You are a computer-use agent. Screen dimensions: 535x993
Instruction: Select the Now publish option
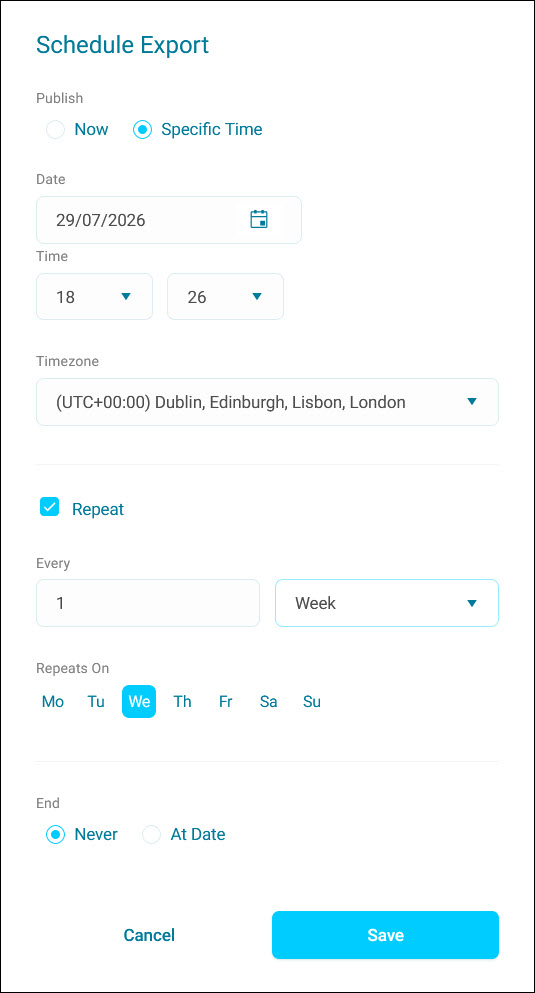pos(56,130)
